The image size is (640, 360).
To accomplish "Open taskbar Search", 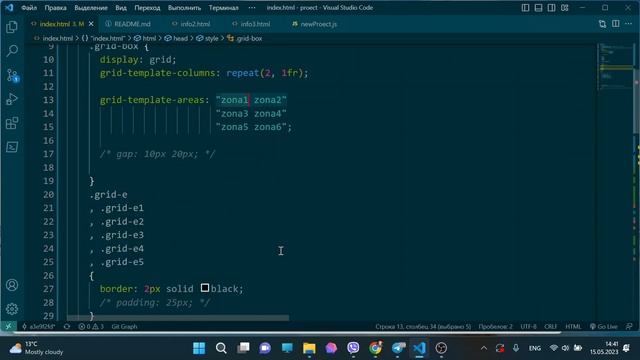I will 221,348.
